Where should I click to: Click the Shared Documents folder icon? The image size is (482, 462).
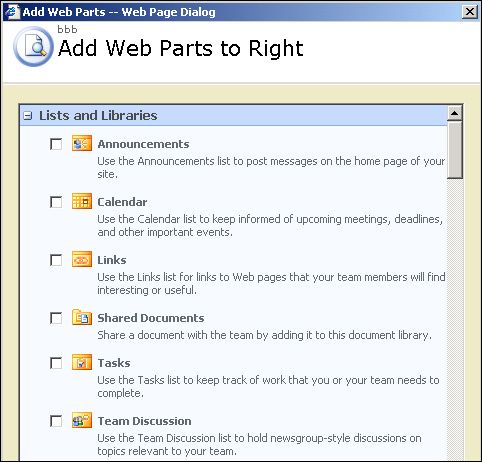[82, 317]
